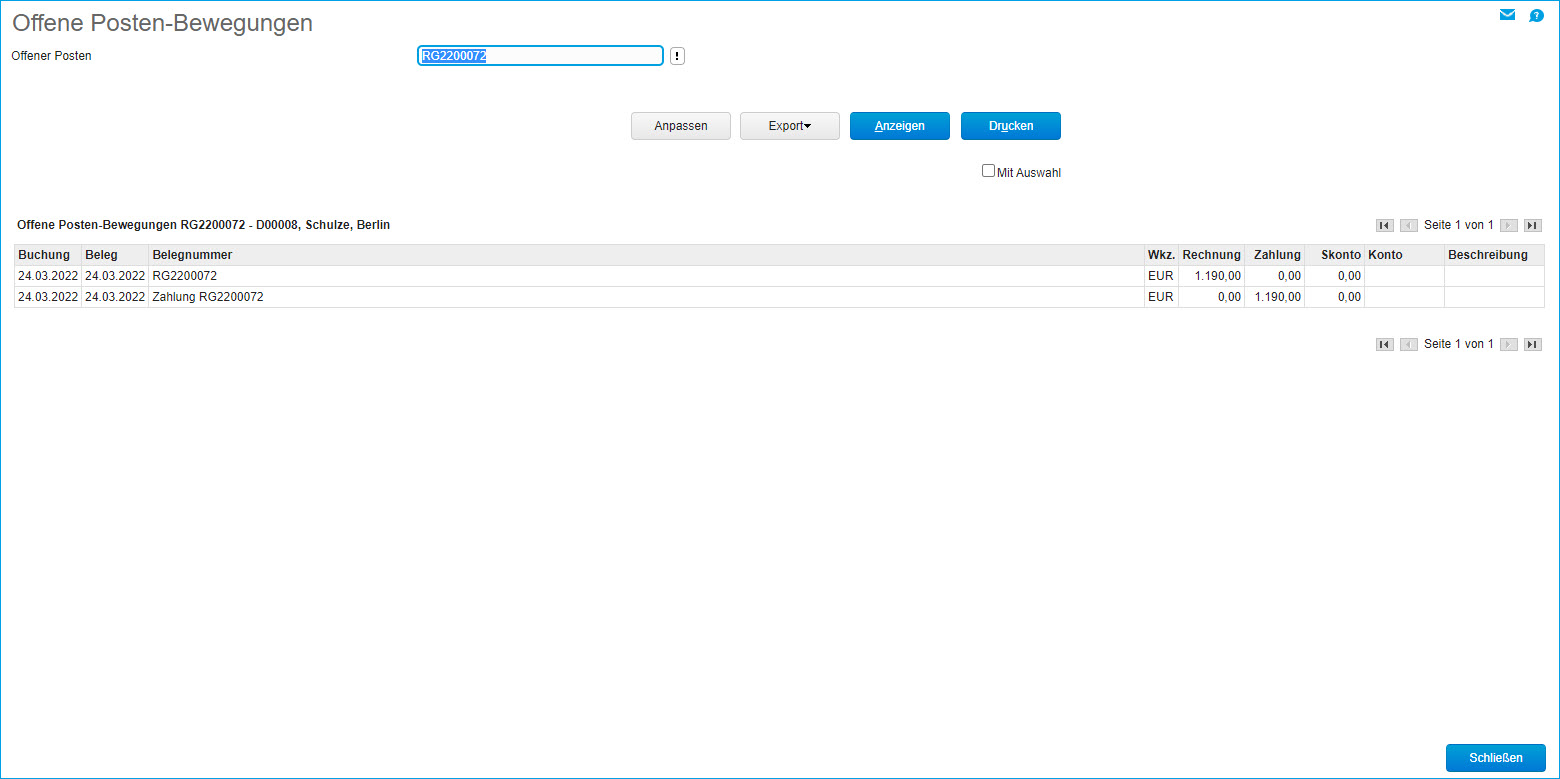Click the Belegnummer column header
The width and height of the screenshot is (1560, 779).
192,255
